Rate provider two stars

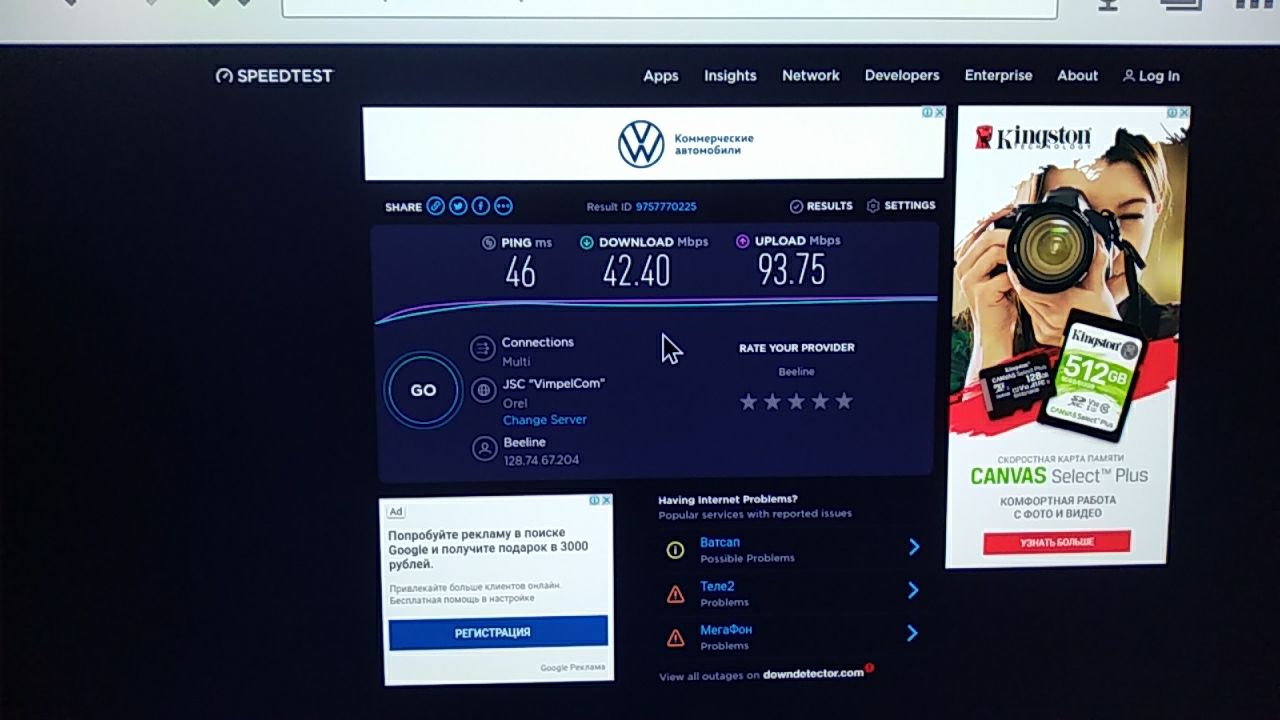pyautogui.click(x=772, y=402)
